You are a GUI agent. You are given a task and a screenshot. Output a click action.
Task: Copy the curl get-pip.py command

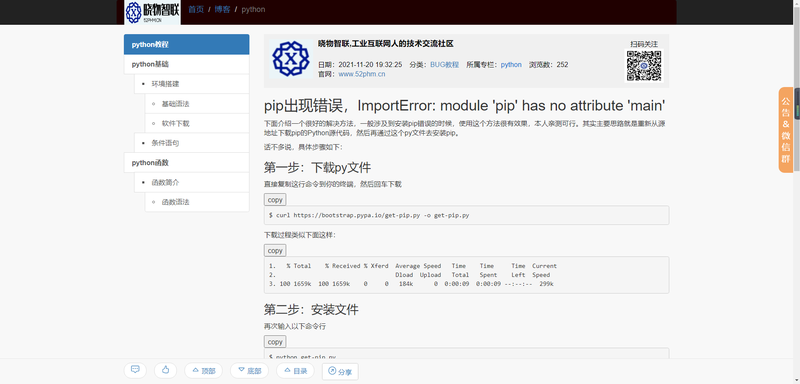[x=275, y=199]
